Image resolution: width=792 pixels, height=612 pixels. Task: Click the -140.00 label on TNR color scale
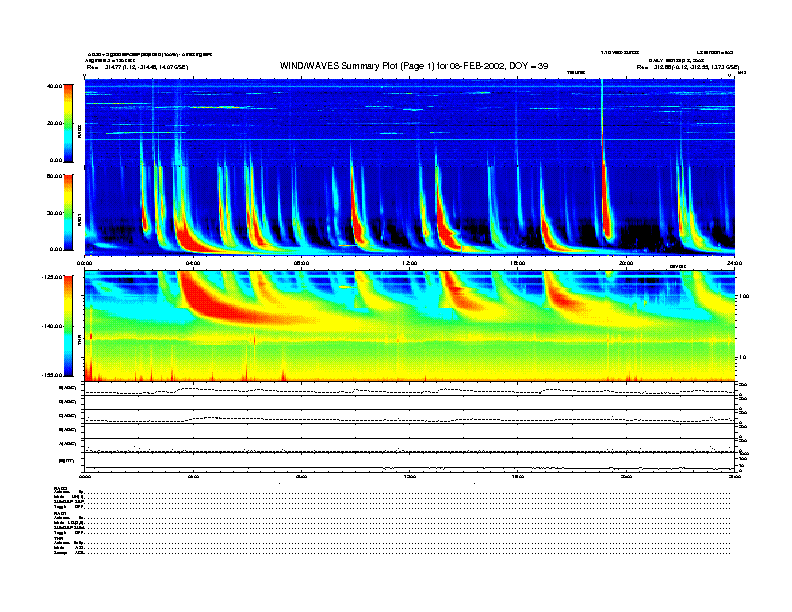pos(52,326)
